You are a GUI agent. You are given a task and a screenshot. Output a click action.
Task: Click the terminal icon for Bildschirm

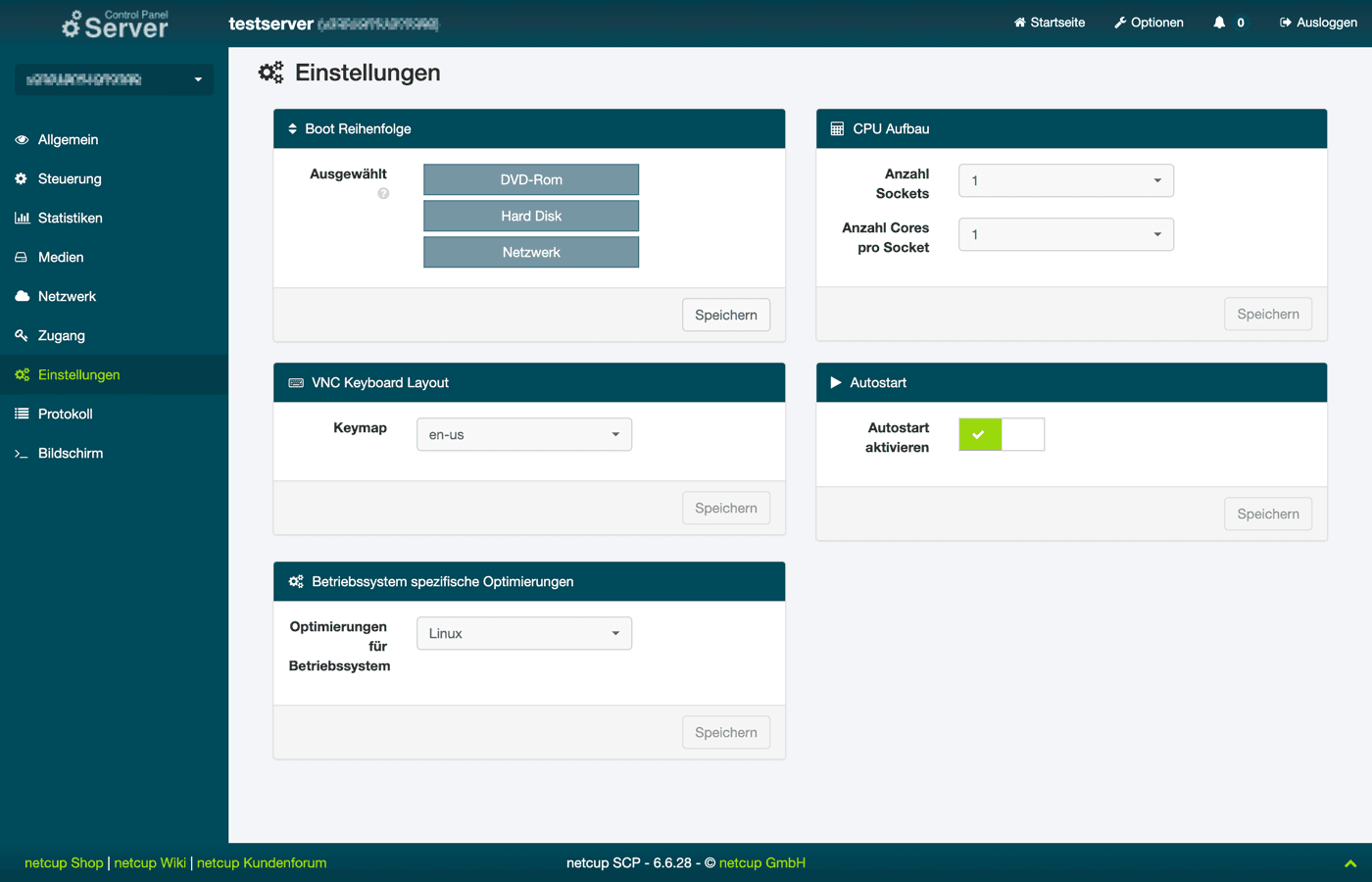[22, 454]
